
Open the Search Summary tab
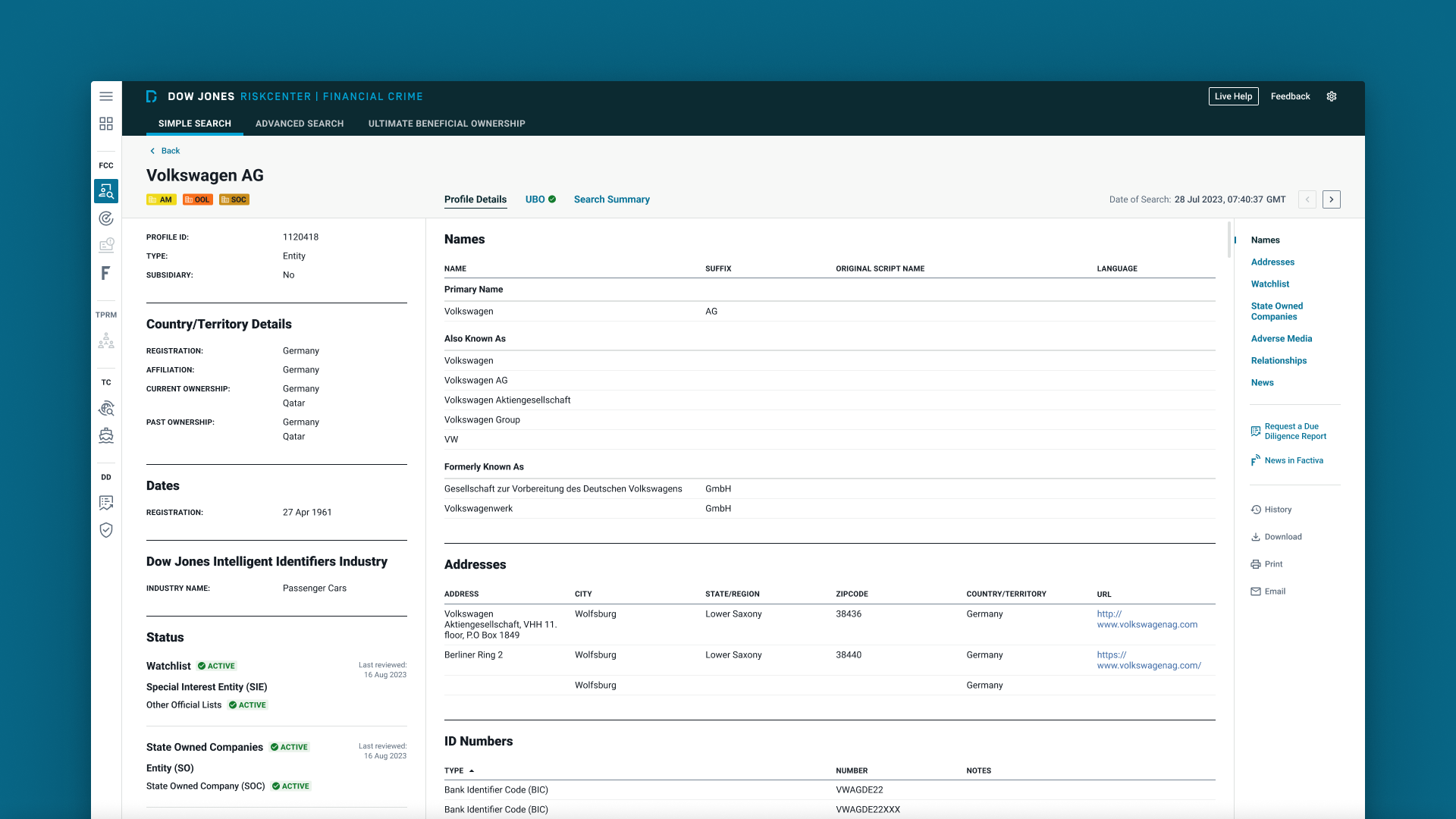click(612, 199)
